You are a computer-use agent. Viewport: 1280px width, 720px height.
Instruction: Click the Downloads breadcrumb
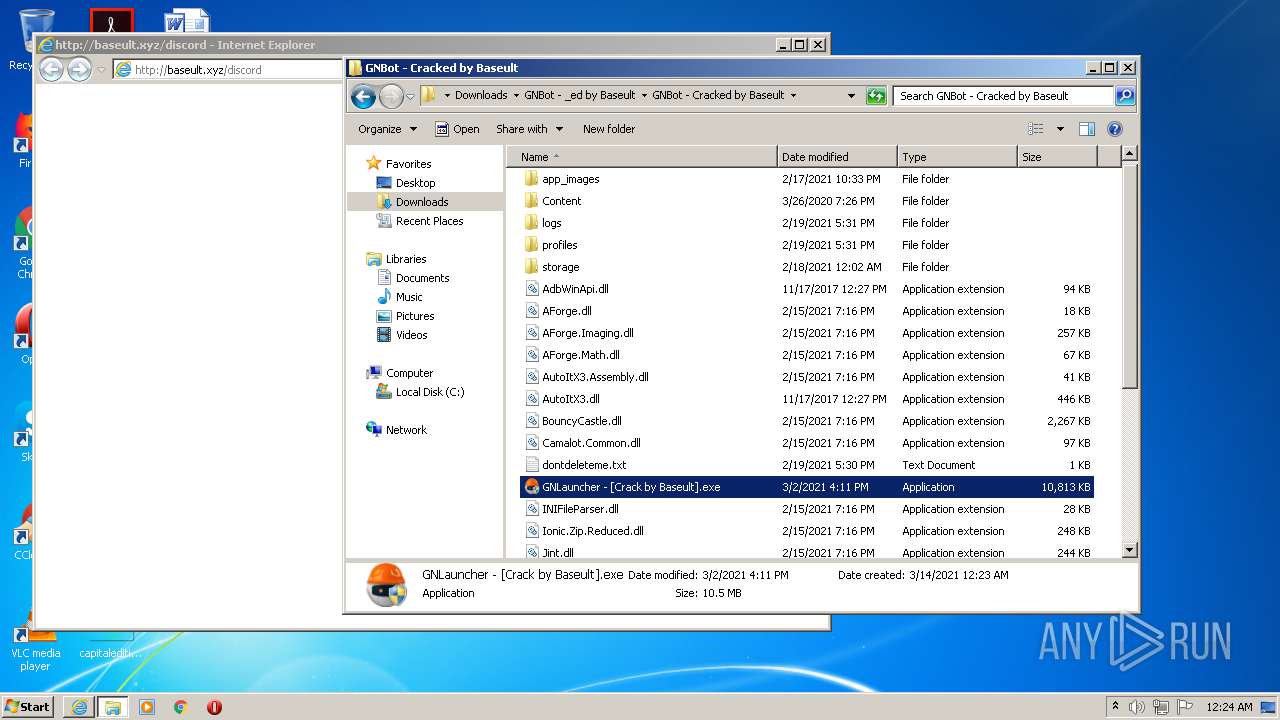pos(481,96)
